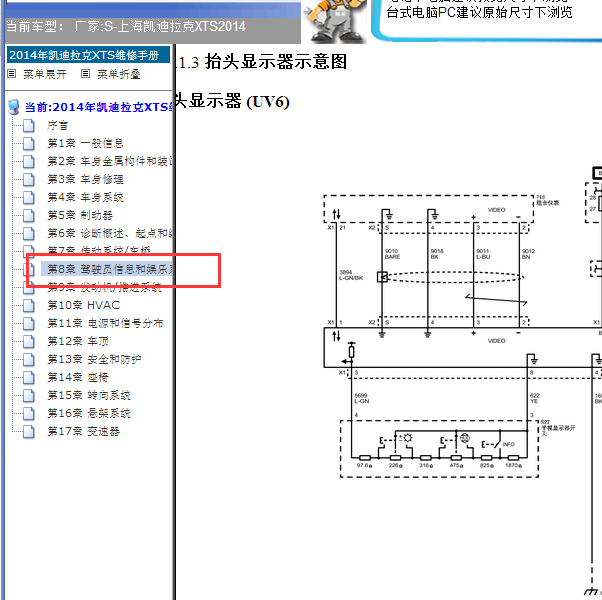Click the 台式电脑PC建议原始尺寸下浏览 notice text

coord(479,12)
